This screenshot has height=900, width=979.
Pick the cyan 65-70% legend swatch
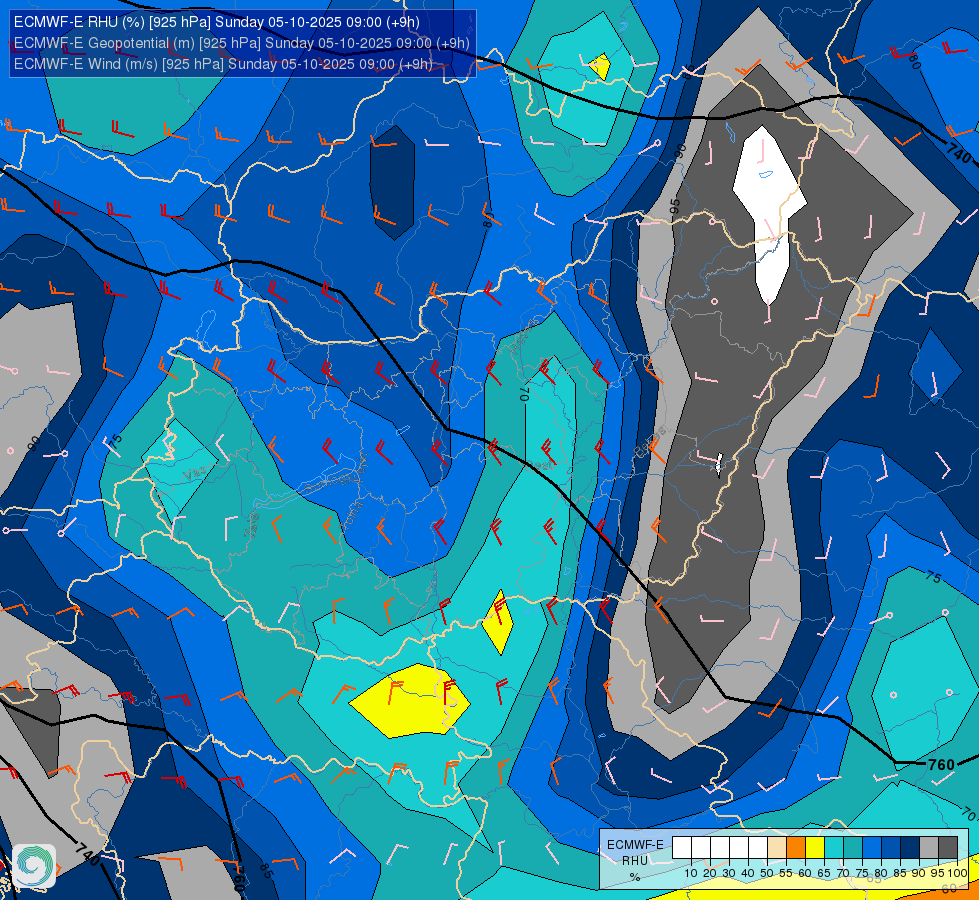click(834, 847)
